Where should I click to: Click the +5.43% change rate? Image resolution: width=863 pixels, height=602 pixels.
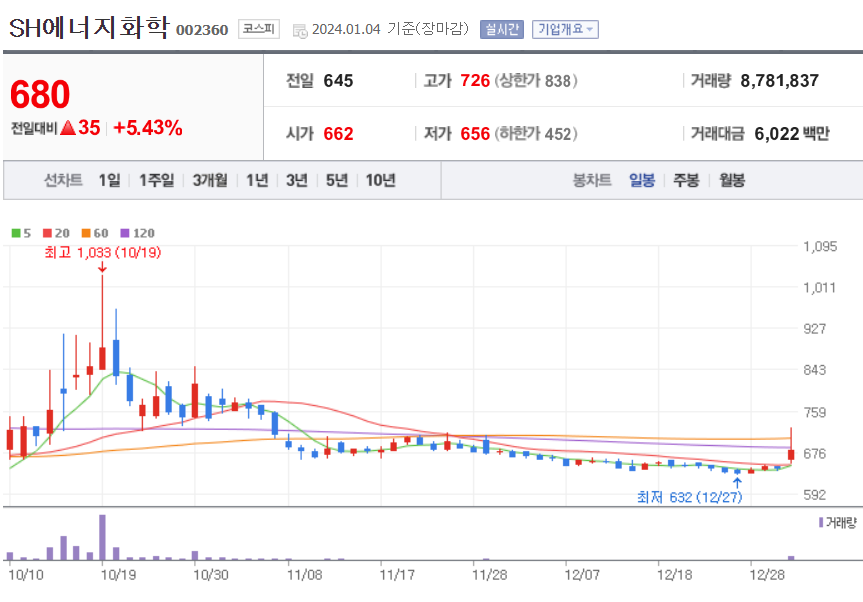148,128
